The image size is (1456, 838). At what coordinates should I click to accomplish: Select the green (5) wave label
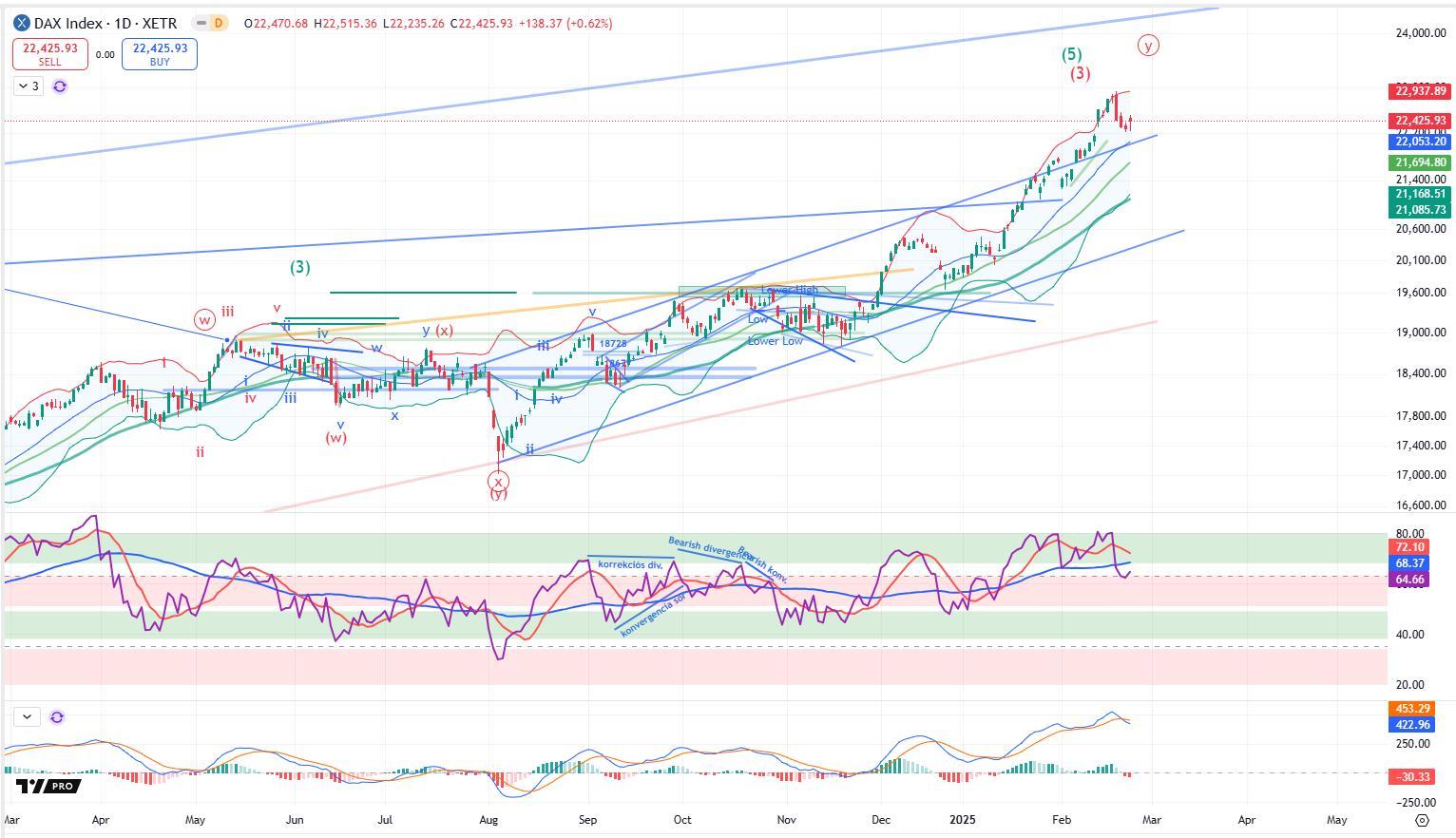pyautogui.click(x=1071, y=54)
